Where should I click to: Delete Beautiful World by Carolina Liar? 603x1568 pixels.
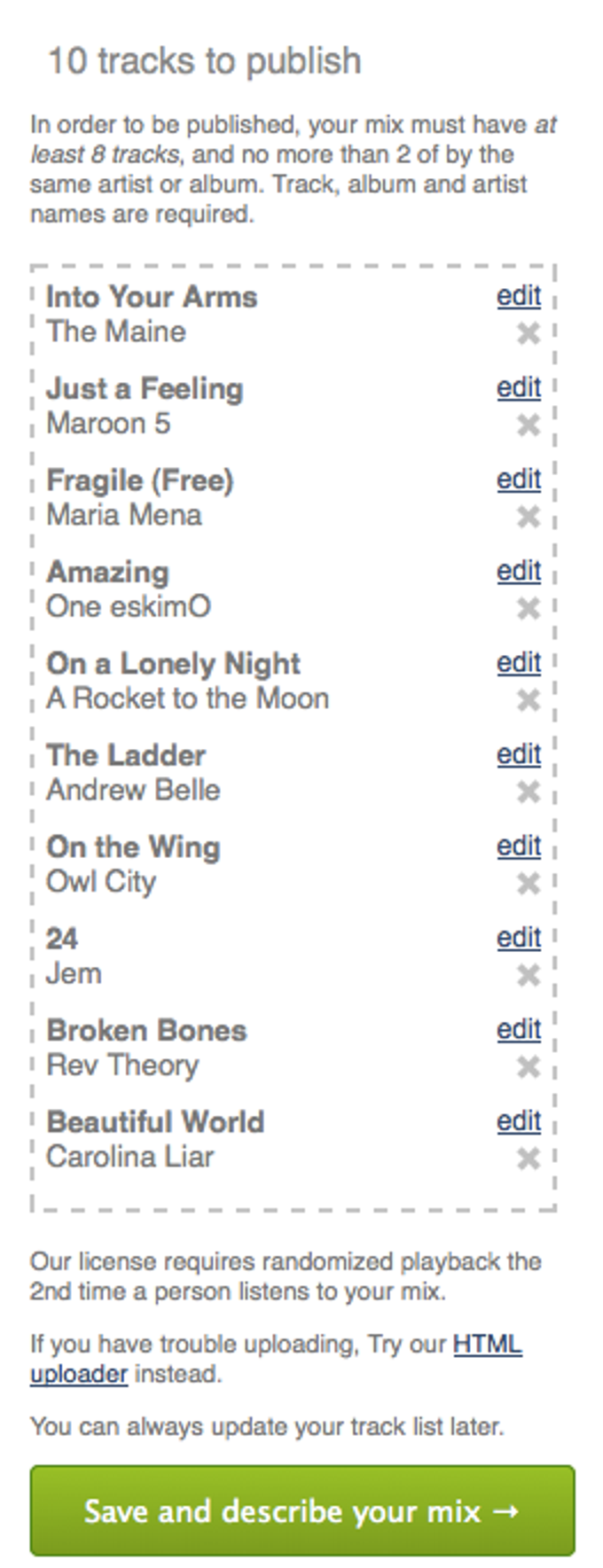[528, 1158]
